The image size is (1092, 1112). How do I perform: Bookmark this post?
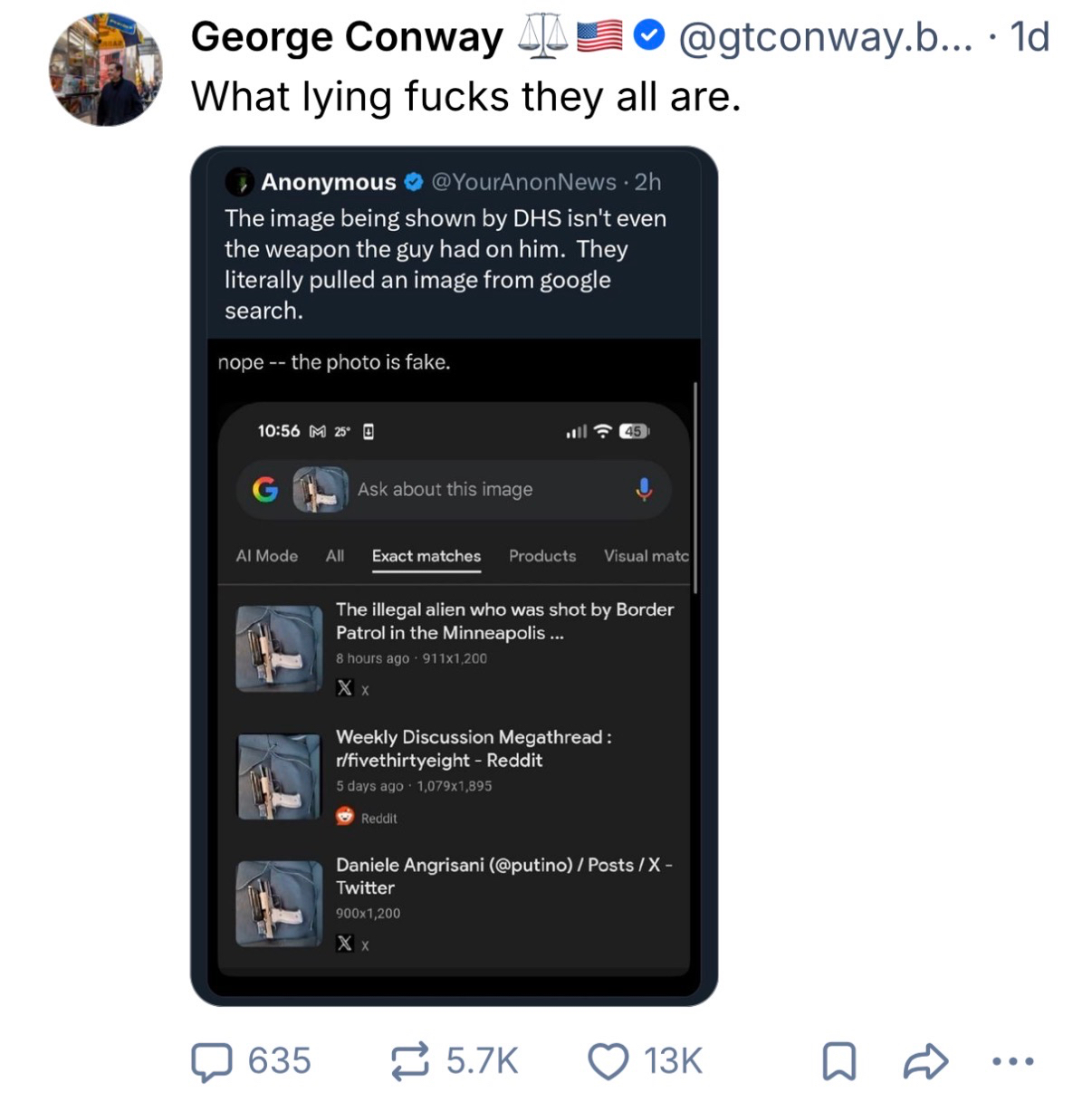[x=838, y=1061]
